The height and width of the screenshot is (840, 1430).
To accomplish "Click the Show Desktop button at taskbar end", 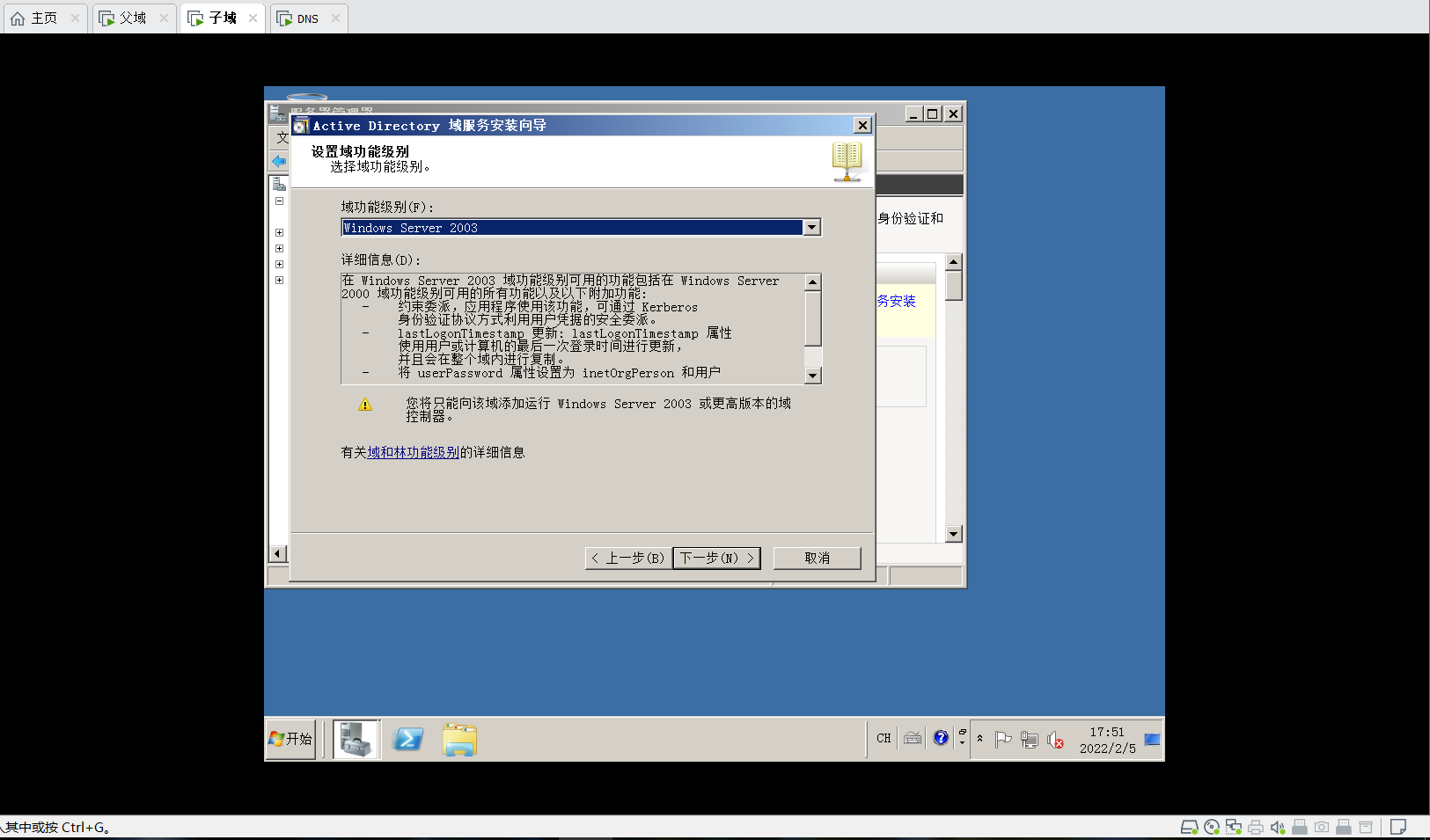I will point(1152,739).
